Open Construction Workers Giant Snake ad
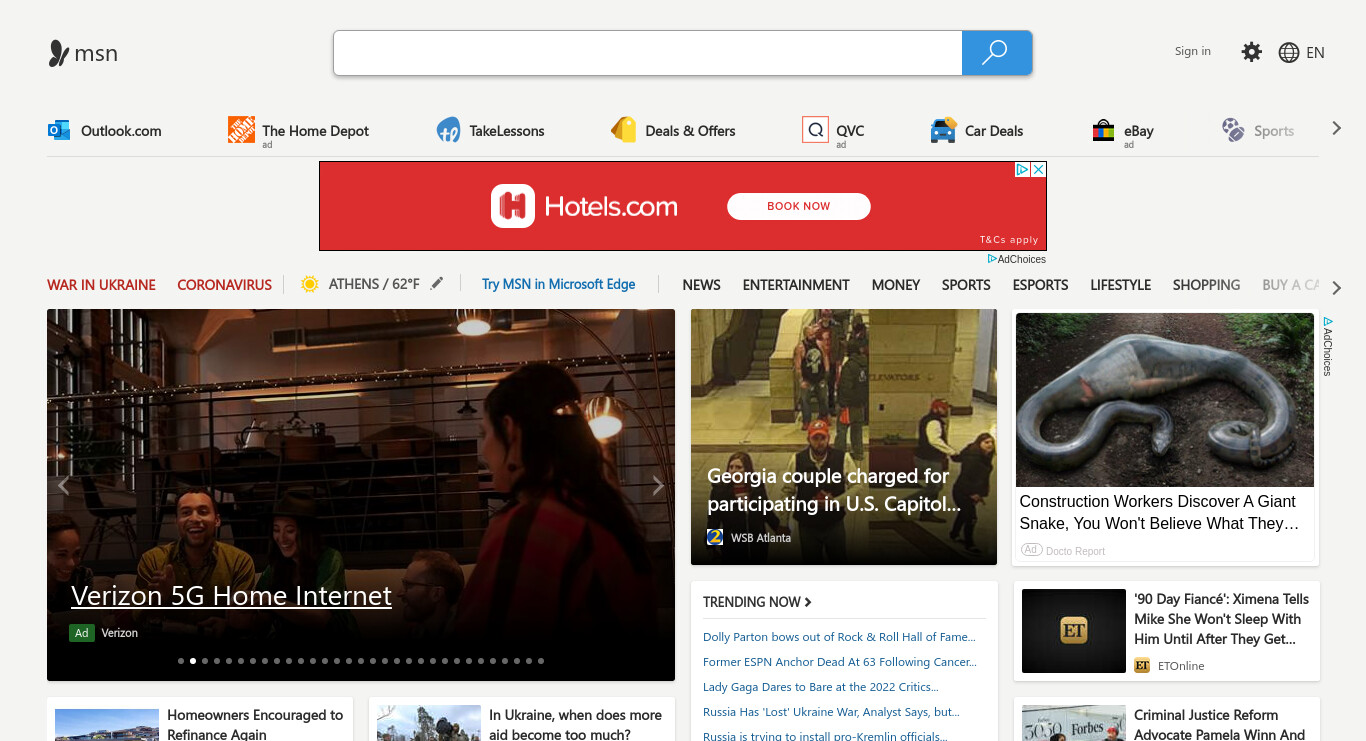Image resolution: width=1366 pixels, height=741 pixels. pos(1159,512)
